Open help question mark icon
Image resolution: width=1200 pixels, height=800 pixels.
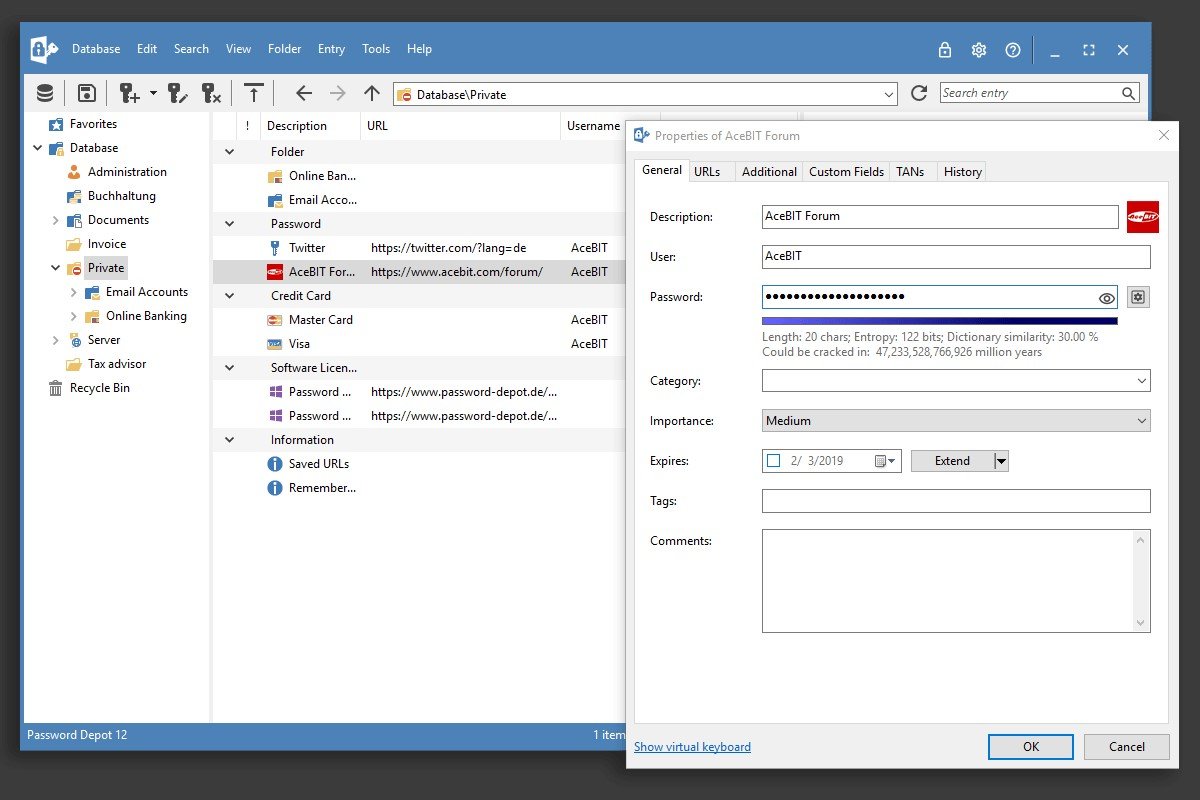click(x=1013, y=49)
